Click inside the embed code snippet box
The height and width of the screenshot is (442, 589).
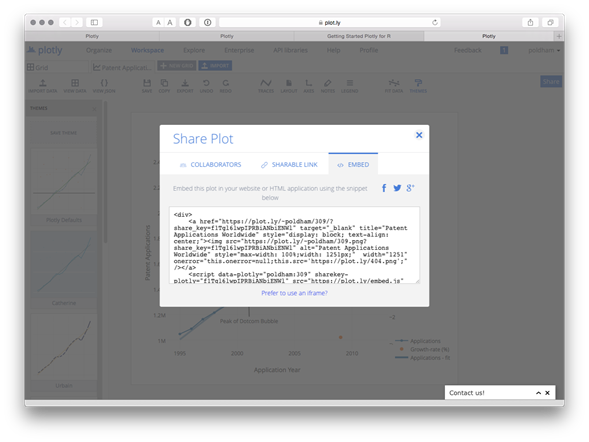[x=294, y=245]
